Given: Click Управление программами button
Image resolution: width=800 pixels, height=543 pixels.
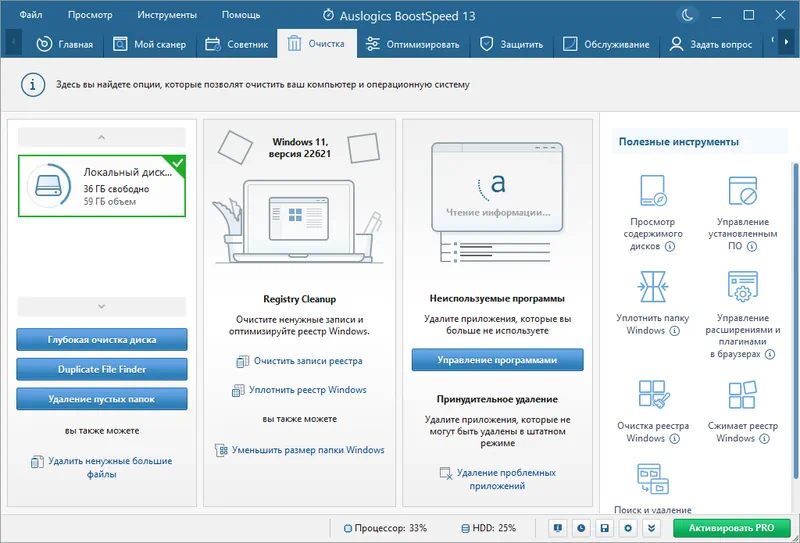Looking at the screenshot, I should (x=497, y=360).
